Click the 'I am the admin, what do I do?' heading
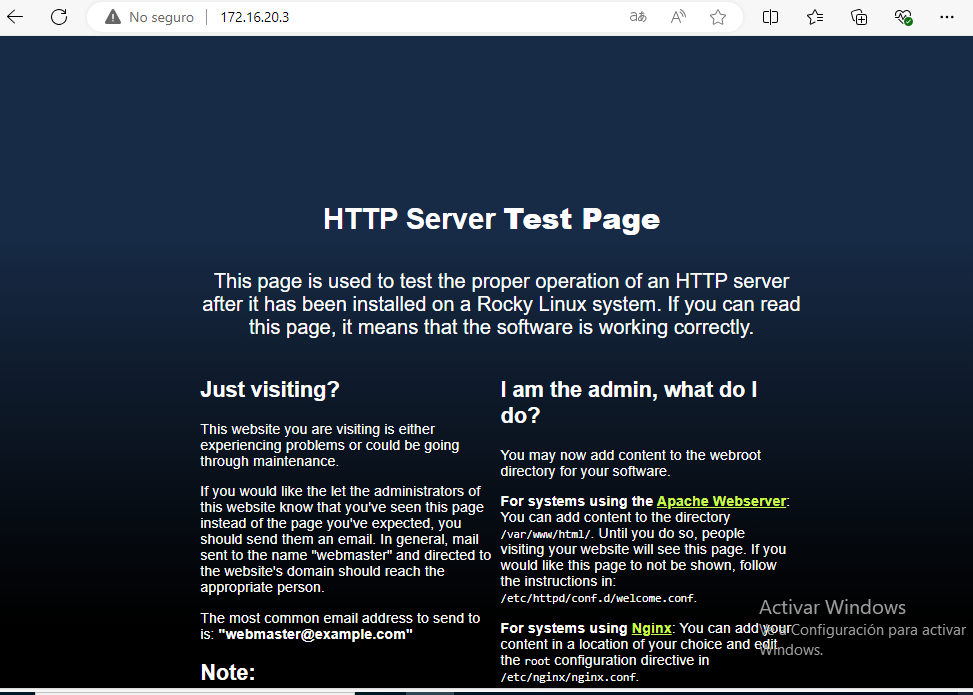Viewport: 973px width, 695px height. 629,402
